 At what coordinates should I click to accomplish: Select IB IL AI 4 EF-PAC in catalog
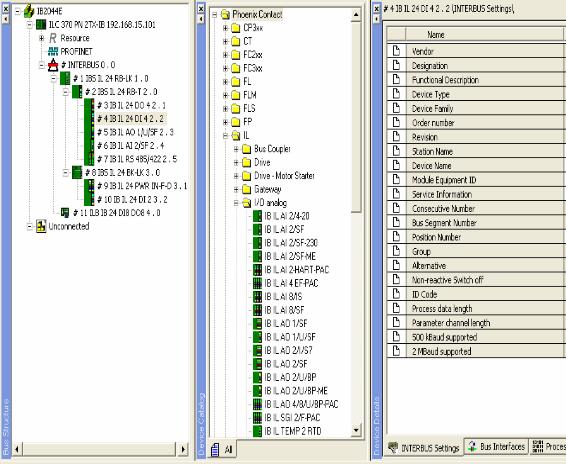click(291, 283)
